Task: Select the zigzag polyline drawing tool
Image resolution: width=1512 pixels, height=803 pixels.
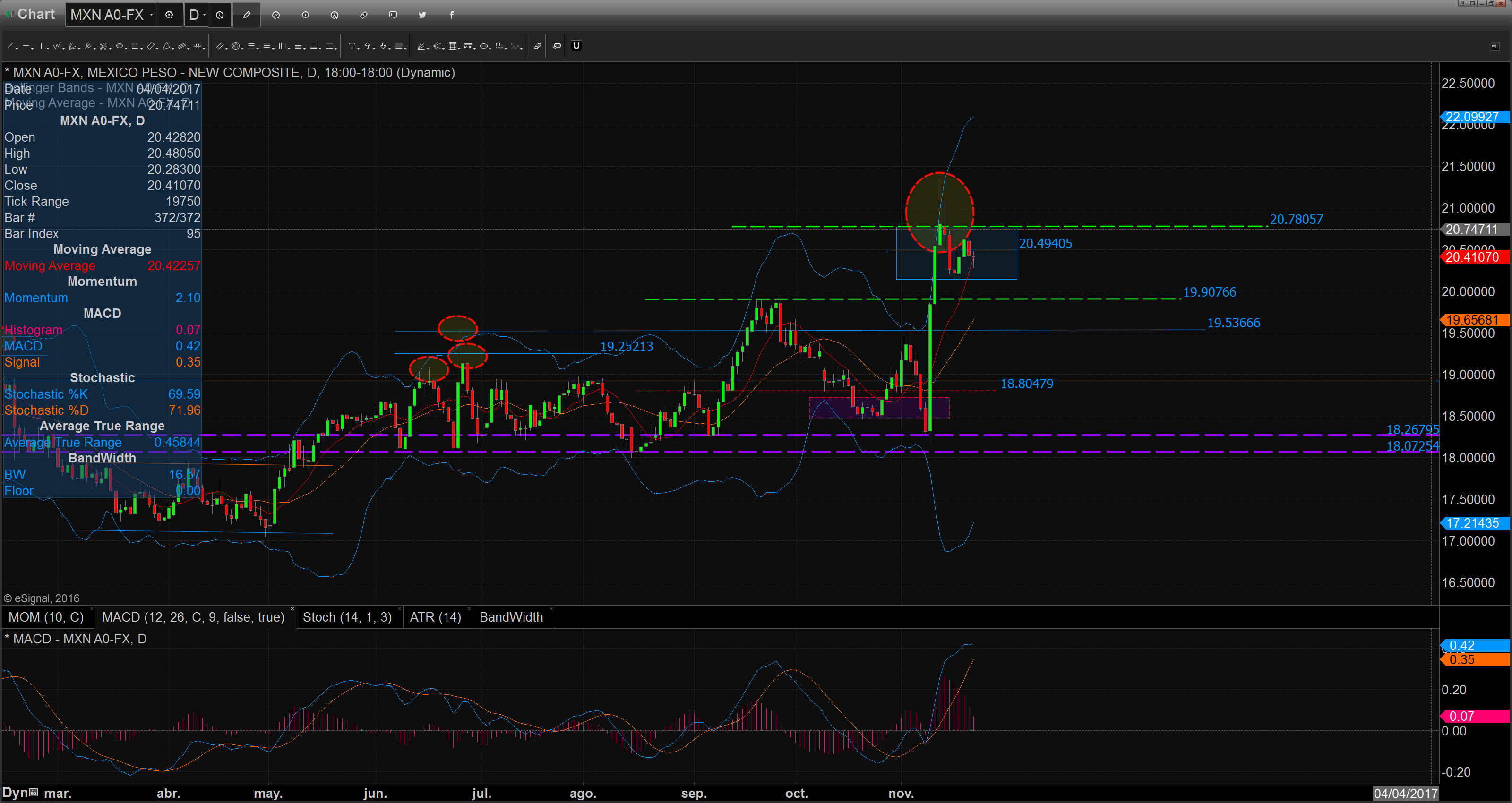Action: 57,46
